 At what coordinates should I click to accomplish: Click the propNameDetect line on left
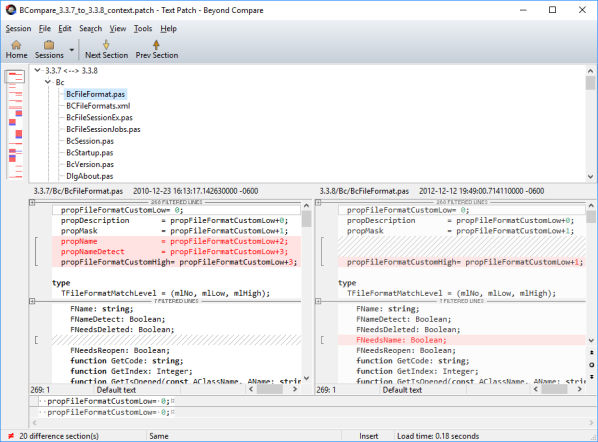pyautogui.click(x=176, y=252)
